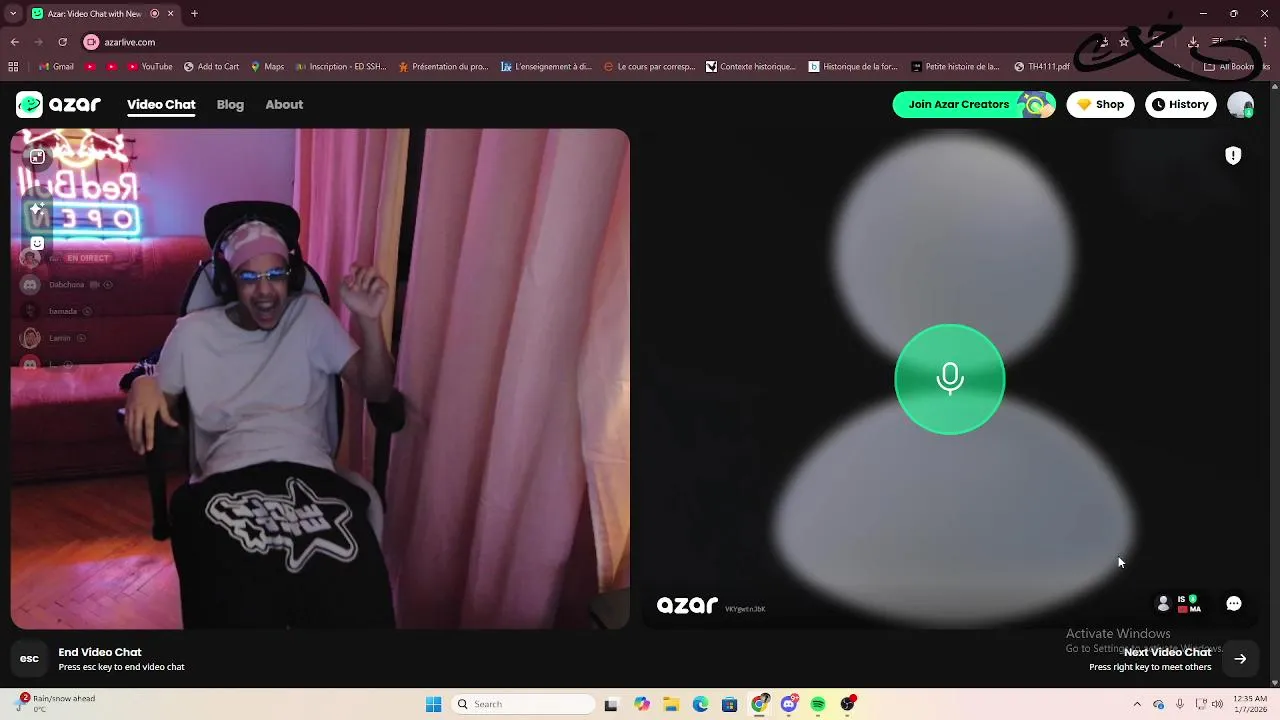Minimize the local video preview
Screen dimensions: 1280x720
pos(37,157)
